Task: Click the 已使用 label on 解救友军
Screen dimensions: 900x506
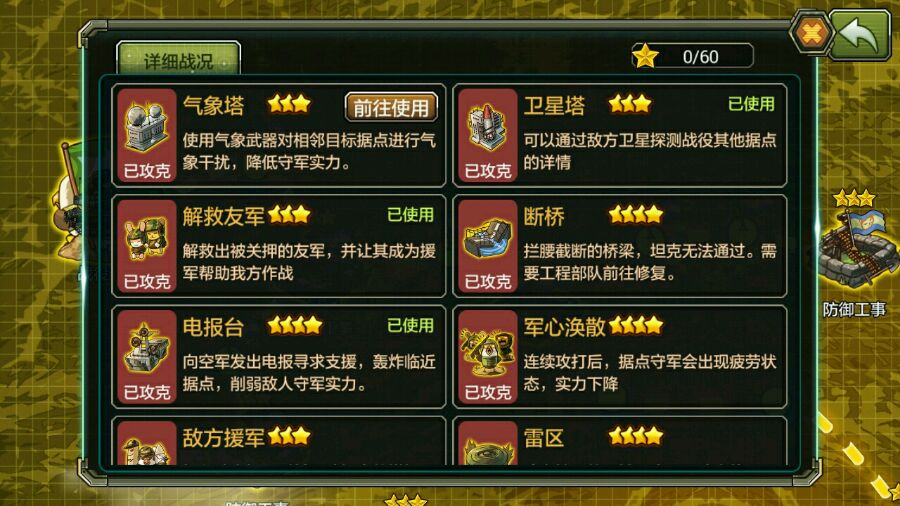Action: [410, 215]
